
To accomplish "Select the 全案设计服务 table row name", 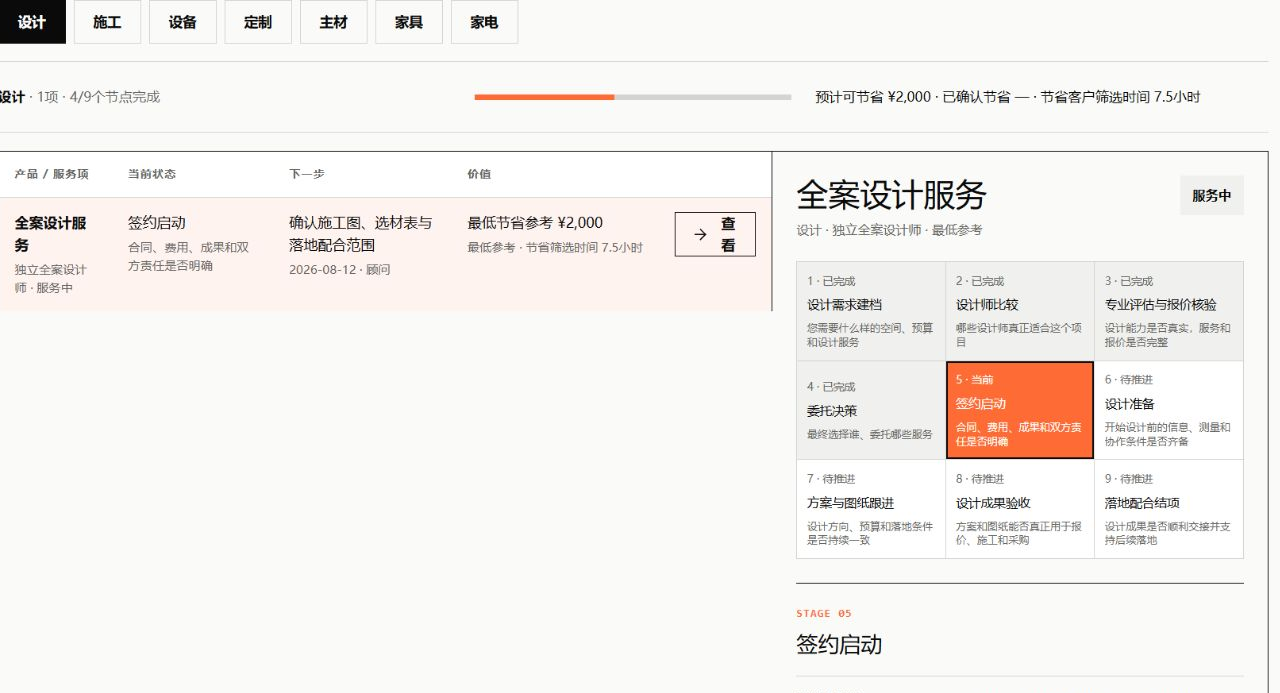I will click(52, 234).
